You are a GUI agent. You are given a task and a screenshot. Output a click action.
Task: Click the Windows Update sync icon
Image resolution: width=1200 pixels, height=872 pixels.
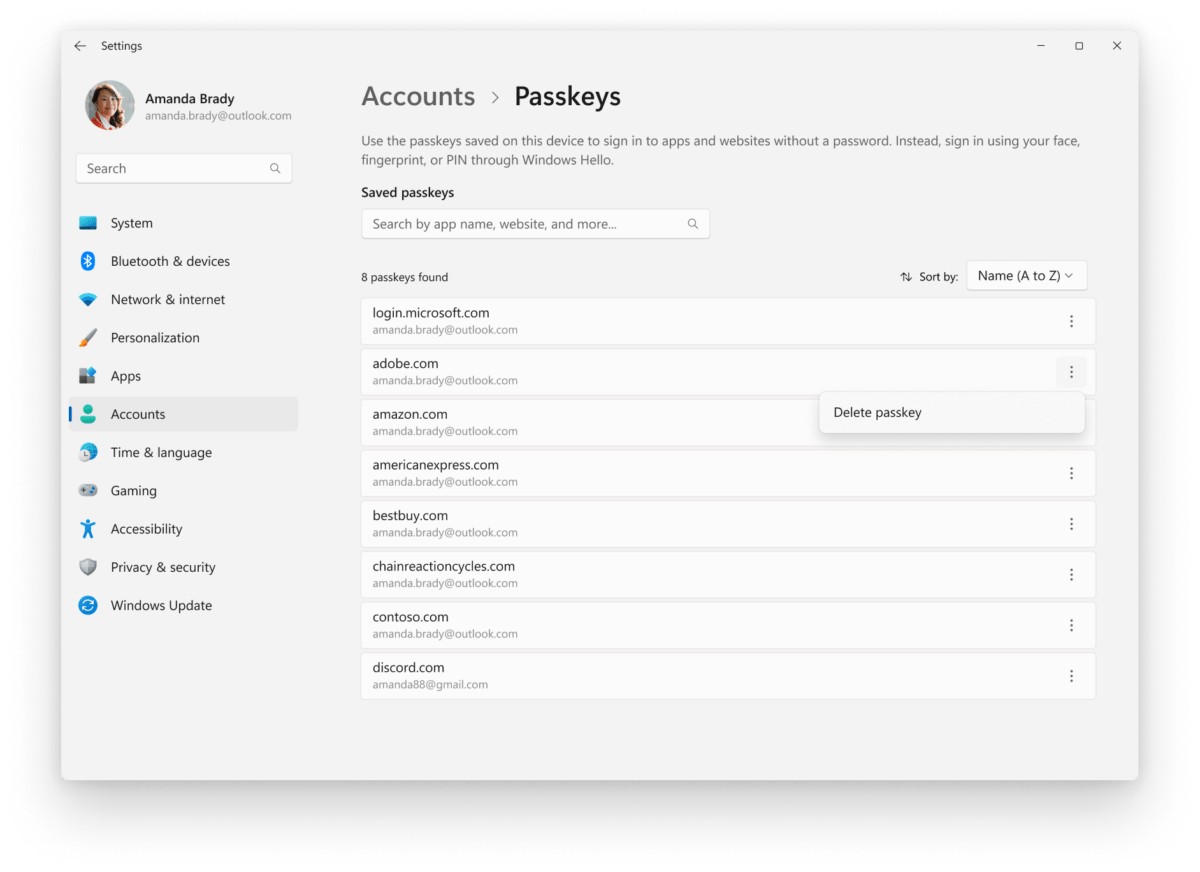[x=88, y=605]
